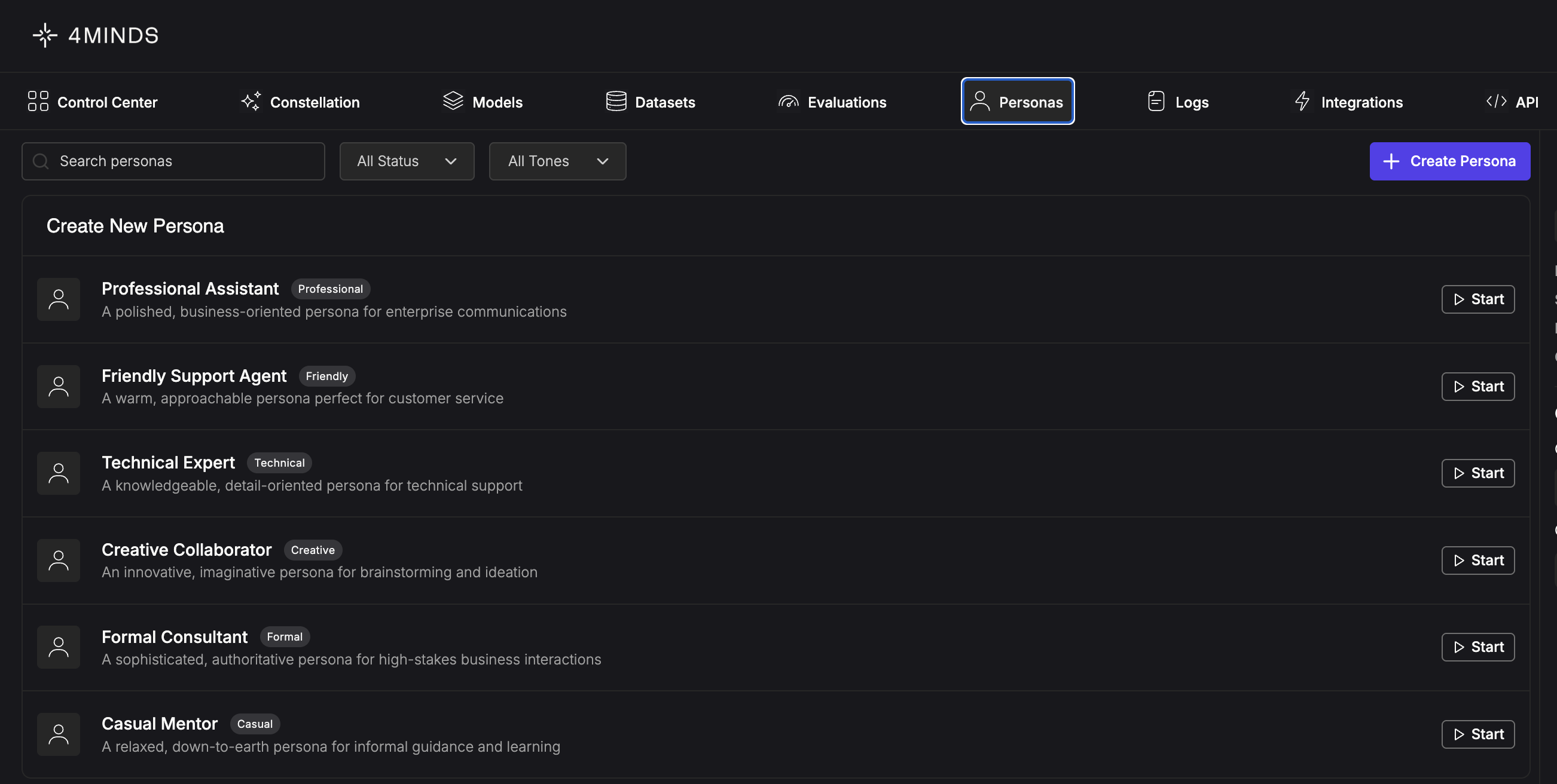Start the Friendly Support Agent template
The height and width of the screenshot is (784, 1557).
(1477, 387)
